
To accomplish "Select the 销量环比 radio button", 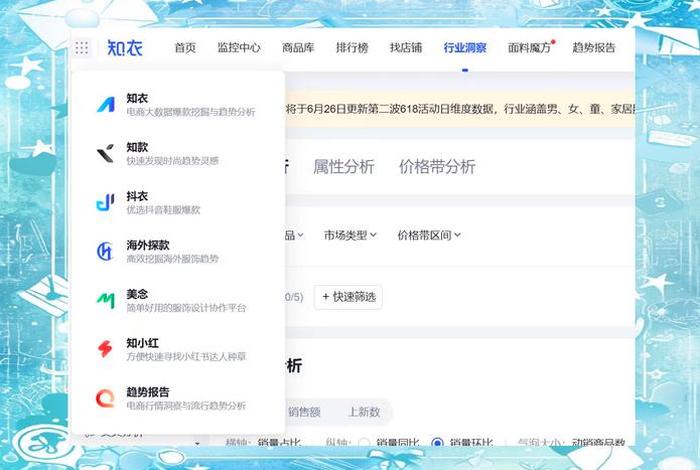I will coord(438,442).
